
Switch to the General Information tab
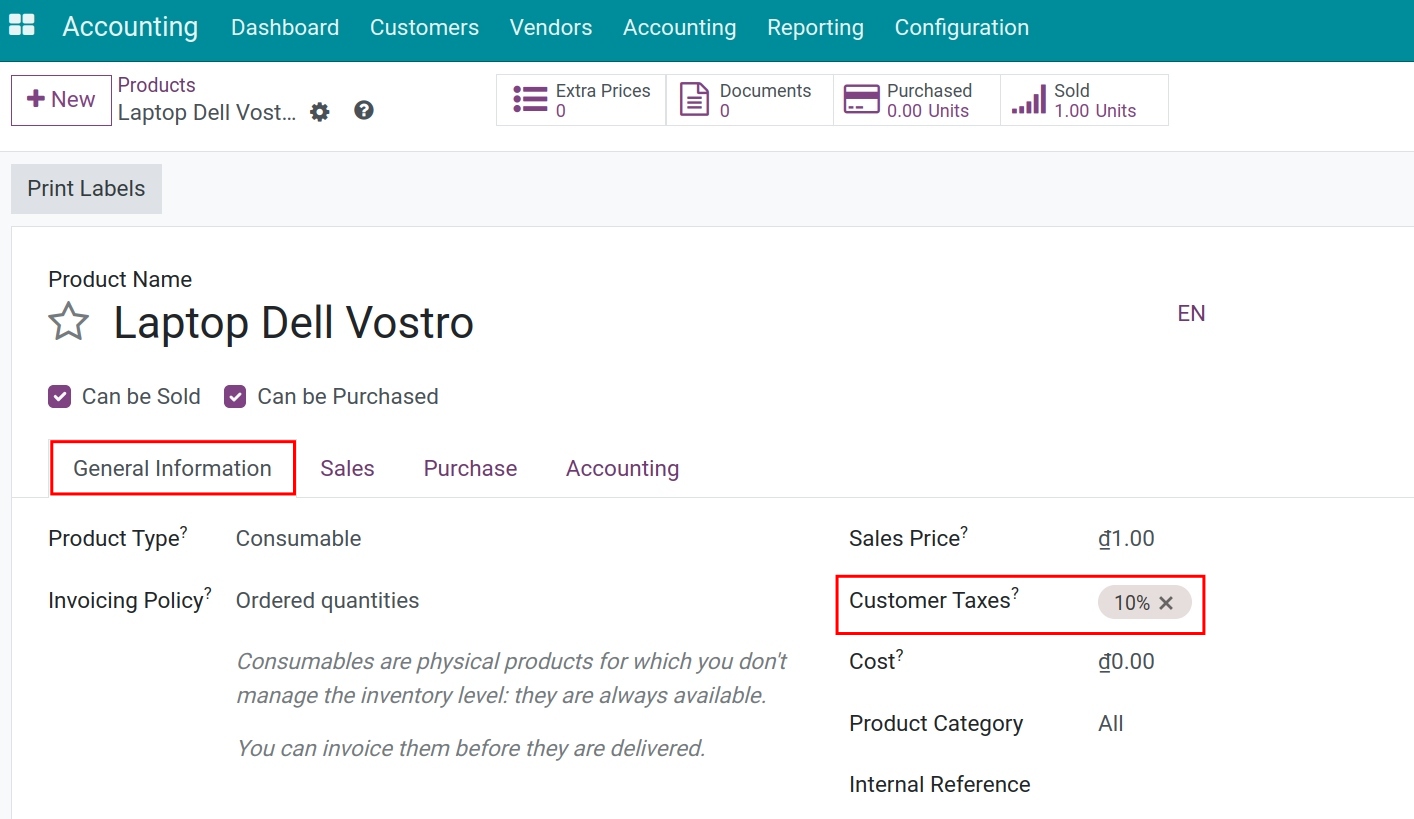(x=173, y=468)
